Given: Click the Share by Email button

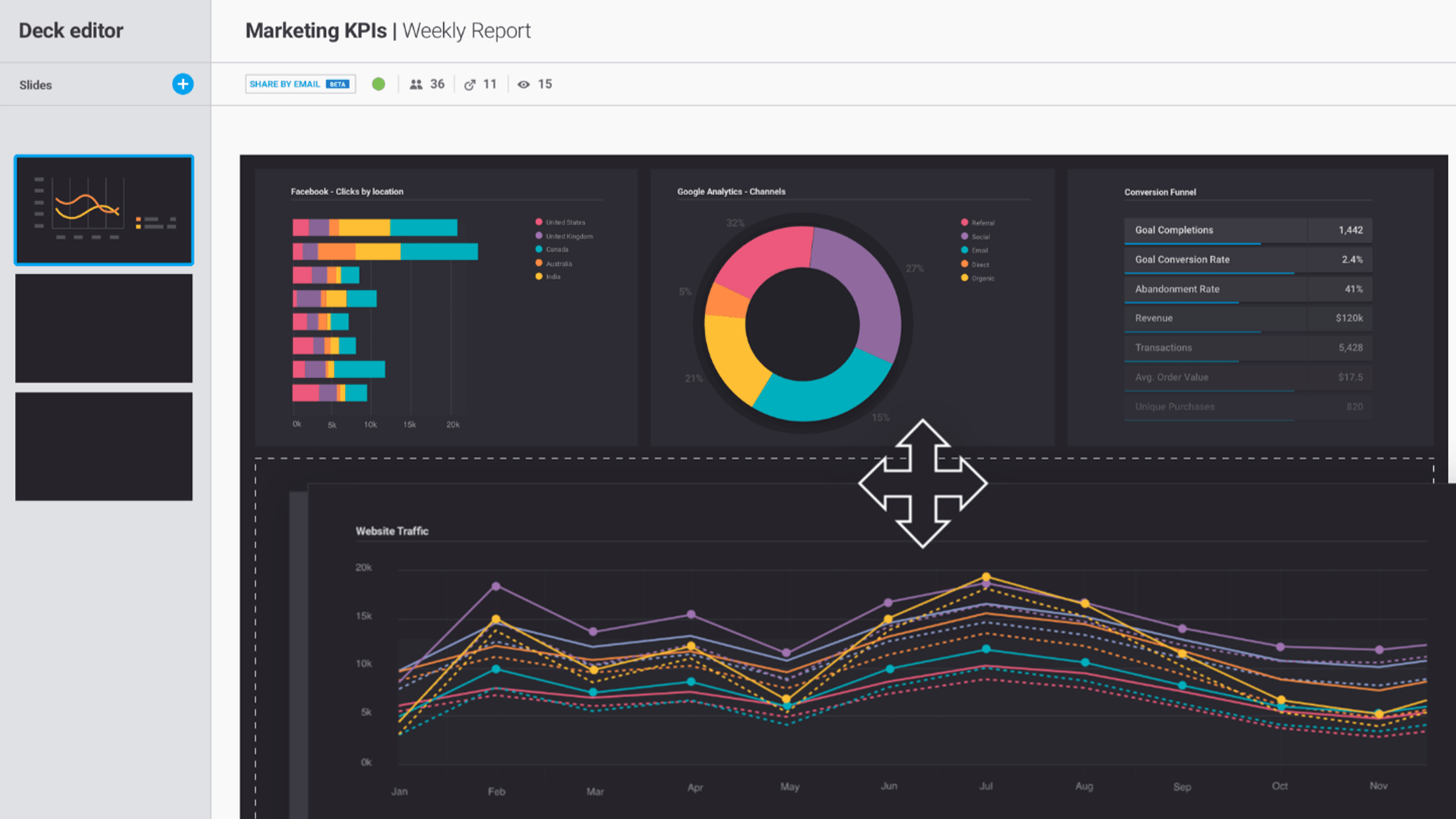Looking at the screenshot, I should coord(300,83).
